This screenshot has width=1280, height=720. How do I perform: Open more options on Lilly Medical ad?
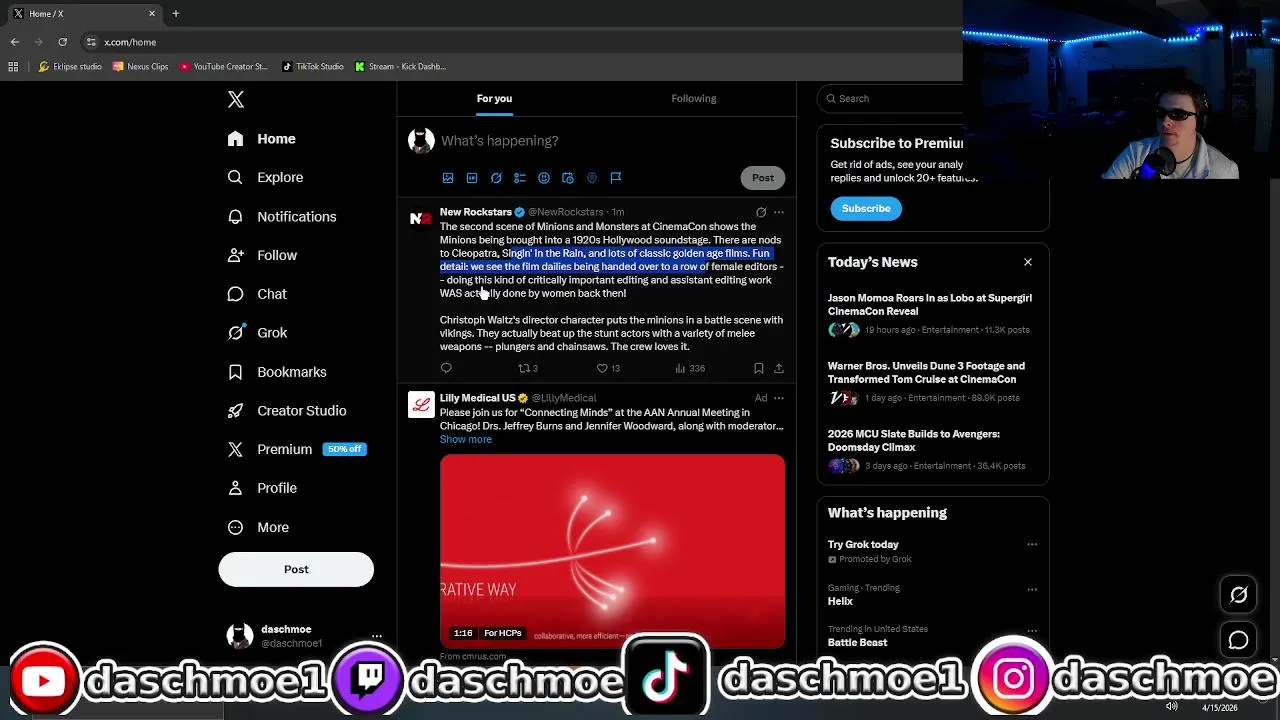[x=779, y=398]
